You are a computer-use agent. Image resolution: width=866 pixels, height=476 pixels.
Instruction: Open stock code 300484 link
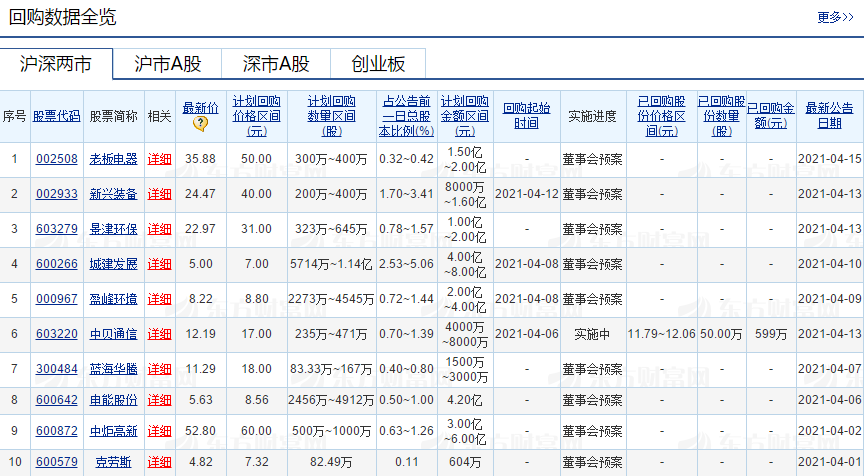[56, 369]
